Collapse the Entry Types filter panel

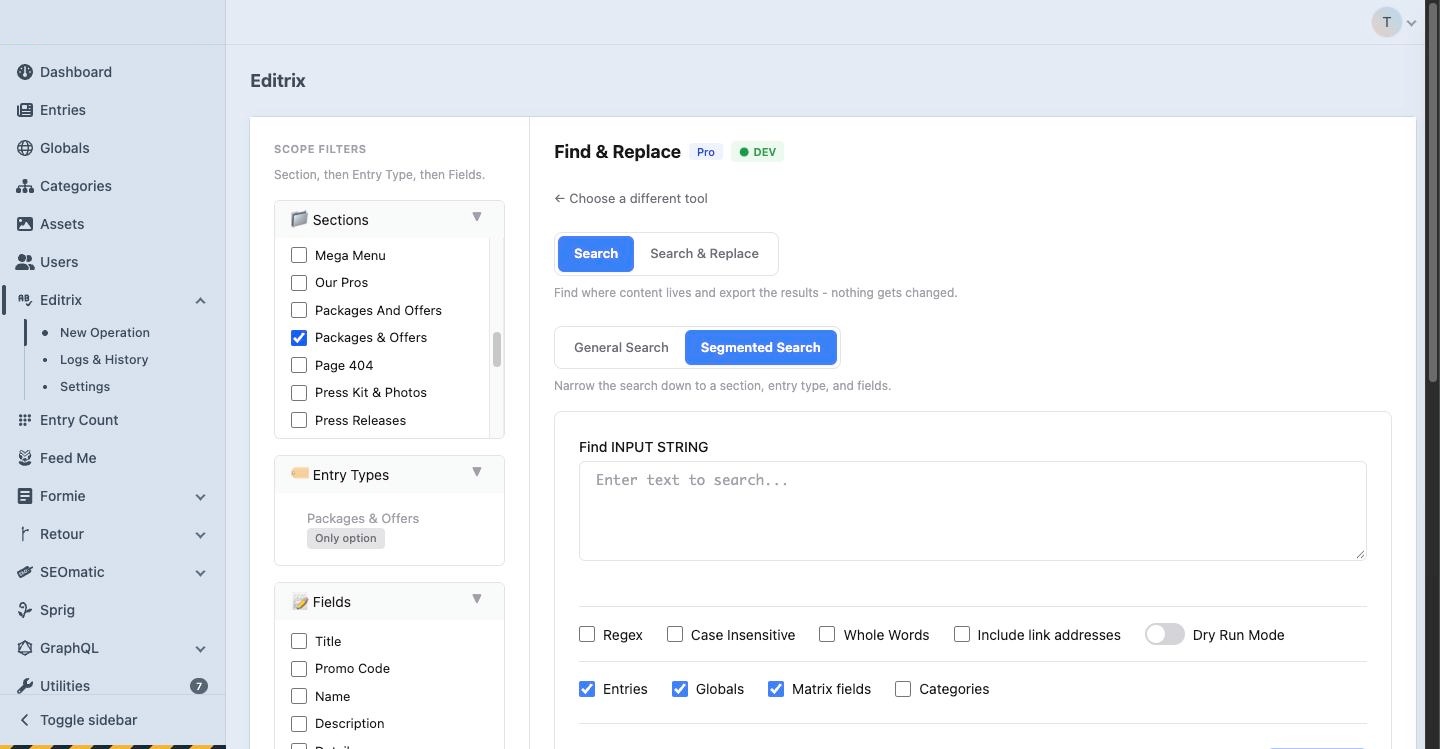tap(477, 472)
